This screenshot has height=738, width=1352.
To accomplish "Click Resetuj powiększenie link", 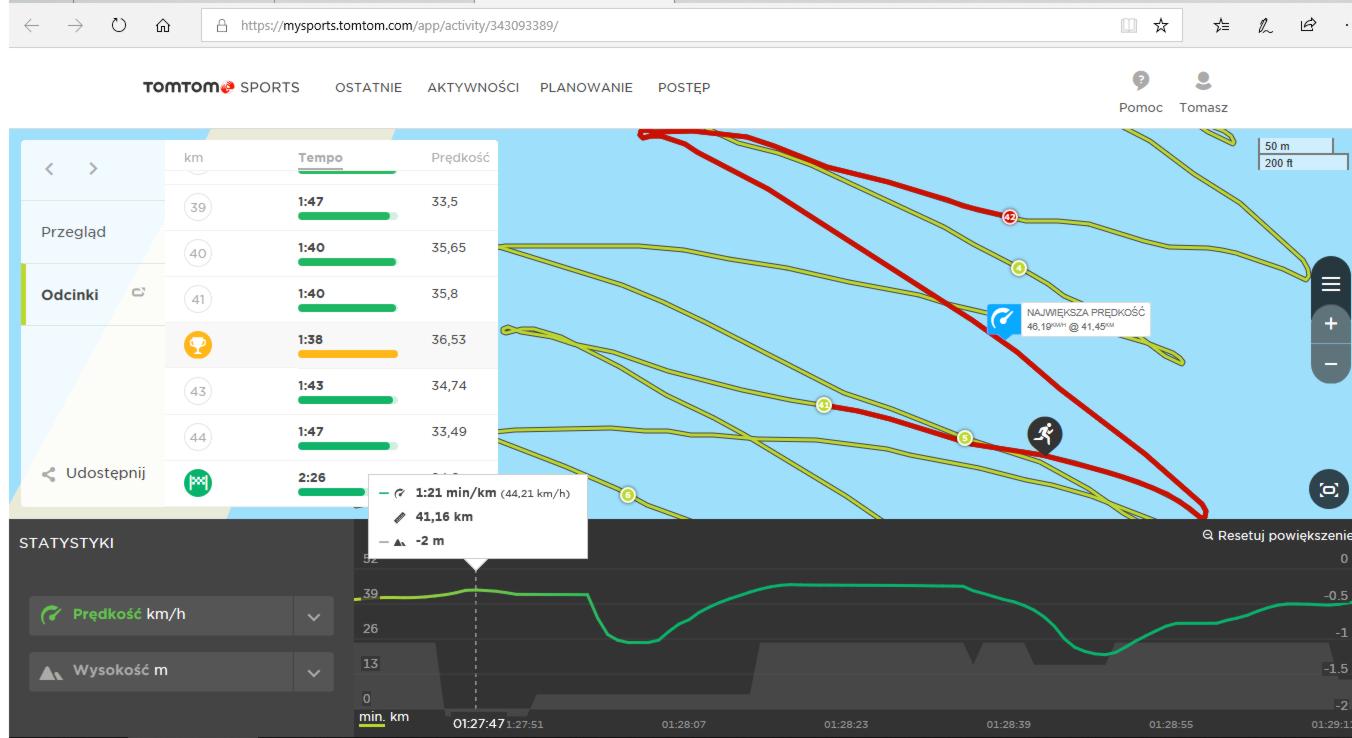I will tap(1277, 536).
